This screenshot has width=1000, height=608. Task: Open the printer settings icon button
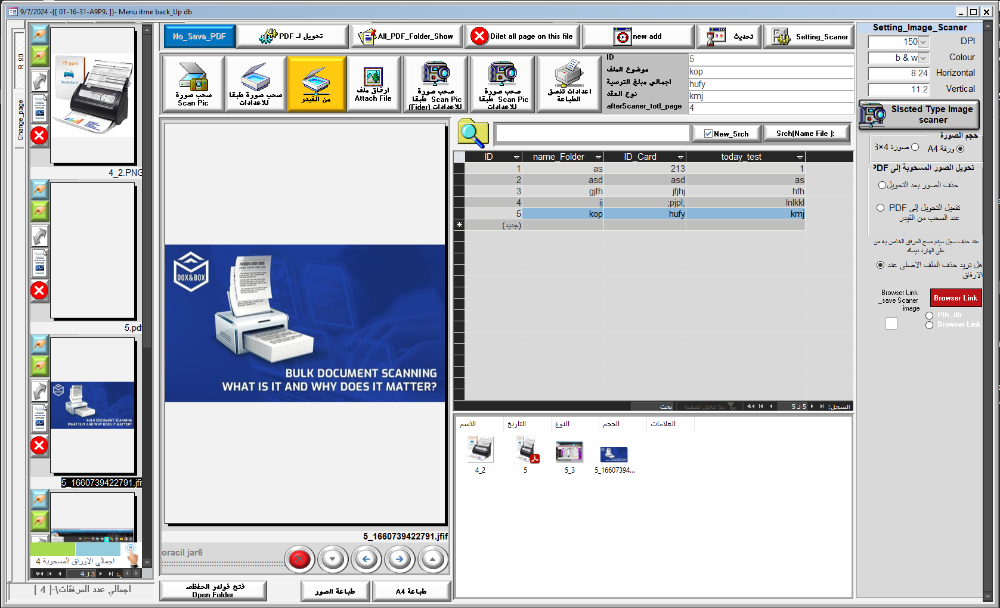569,84
